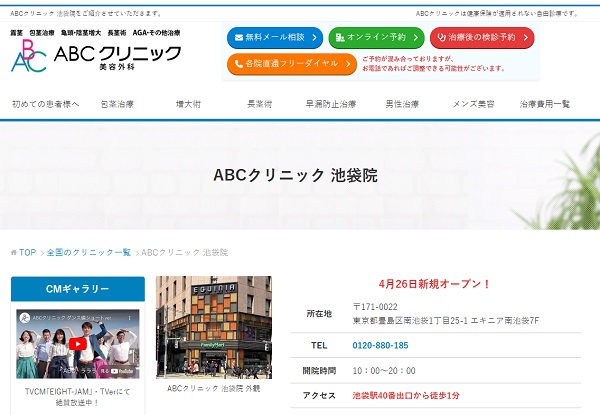Play the YouTube video in CMギャラリー
Screen dimensions: 600x415
[x=76, y=346]
